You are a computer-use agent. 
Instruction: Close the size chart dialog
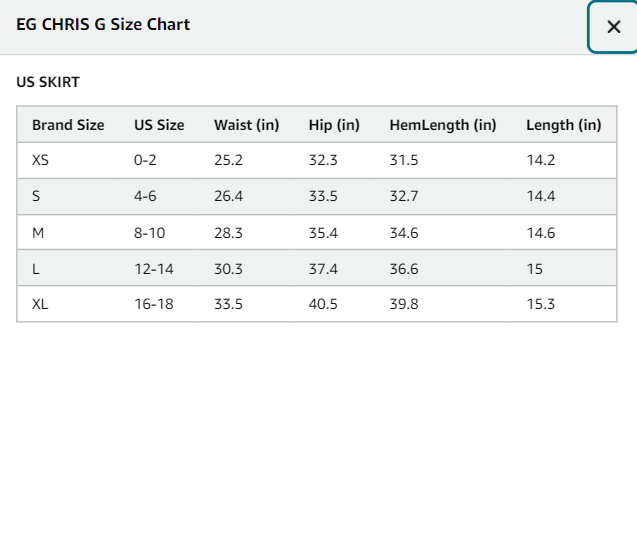[x=613, y=27]
